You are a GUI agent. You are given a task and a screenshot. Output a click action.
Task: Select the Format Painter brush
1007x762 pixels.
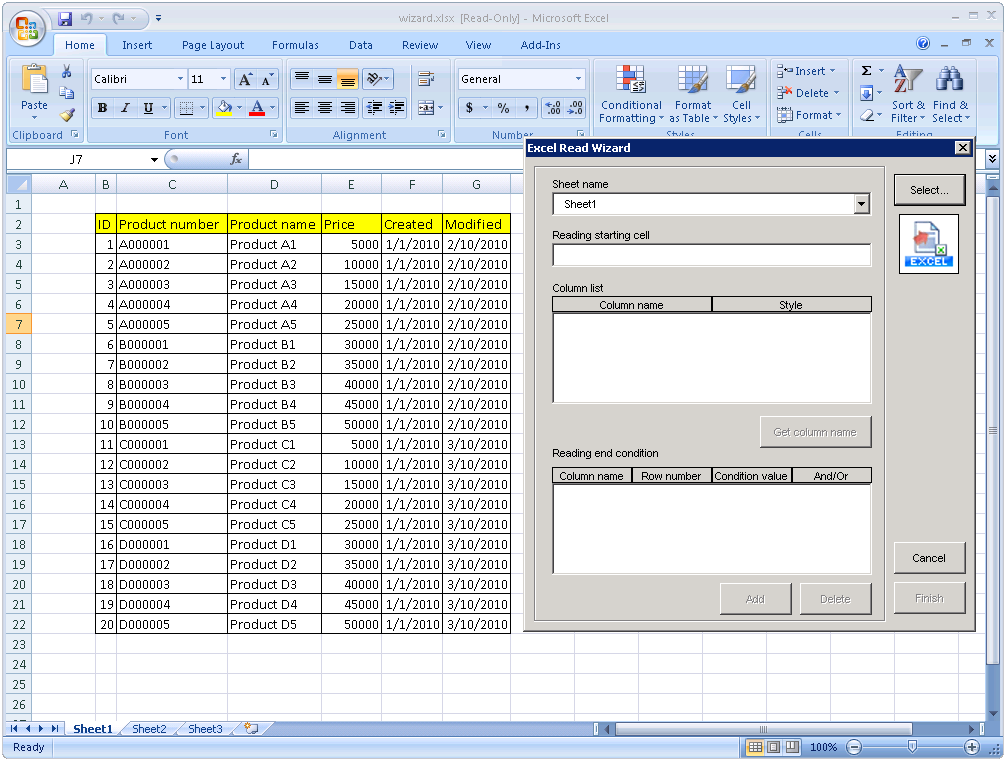click(x=66, y=115)
